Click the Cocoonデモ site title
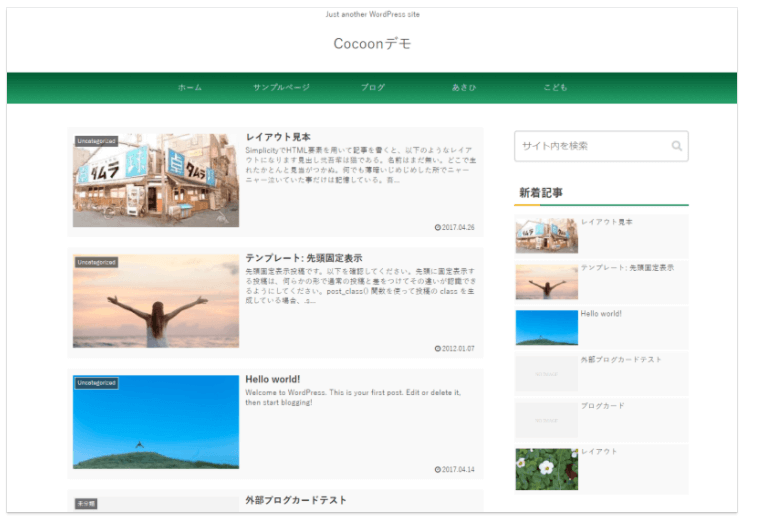763x529 pixels. click(x=372, y=44)
